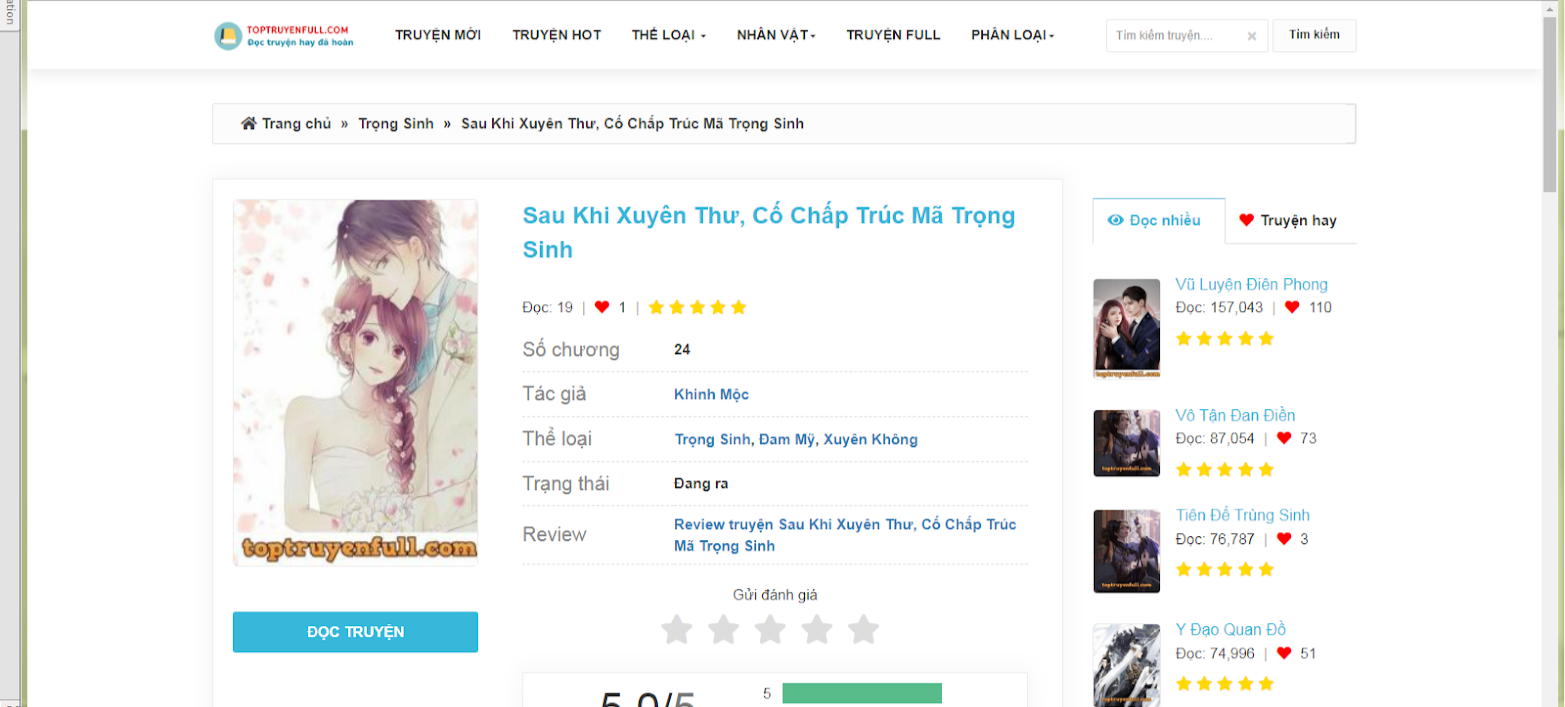
Task: Click the red heart beside read count
Action: [x=602, y=307]
